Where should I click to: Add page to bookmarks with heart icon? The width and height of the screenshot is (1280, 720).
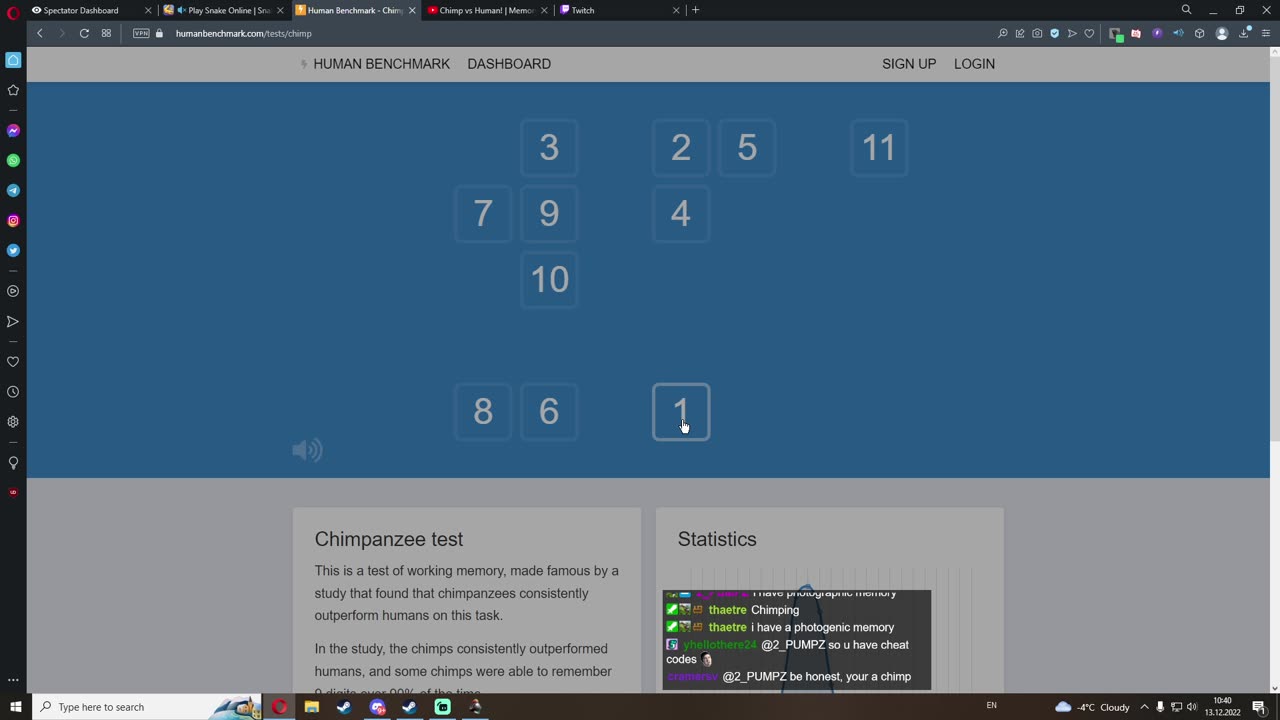click(1089, 33)
